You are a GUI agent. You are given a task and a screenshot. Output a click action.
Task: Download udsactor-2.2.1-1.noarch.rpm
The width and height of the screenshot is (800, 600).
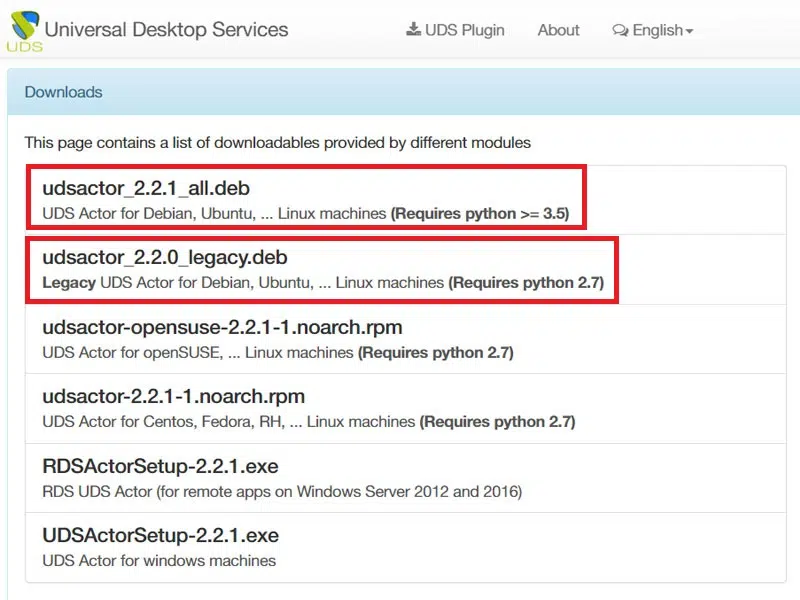173,396
